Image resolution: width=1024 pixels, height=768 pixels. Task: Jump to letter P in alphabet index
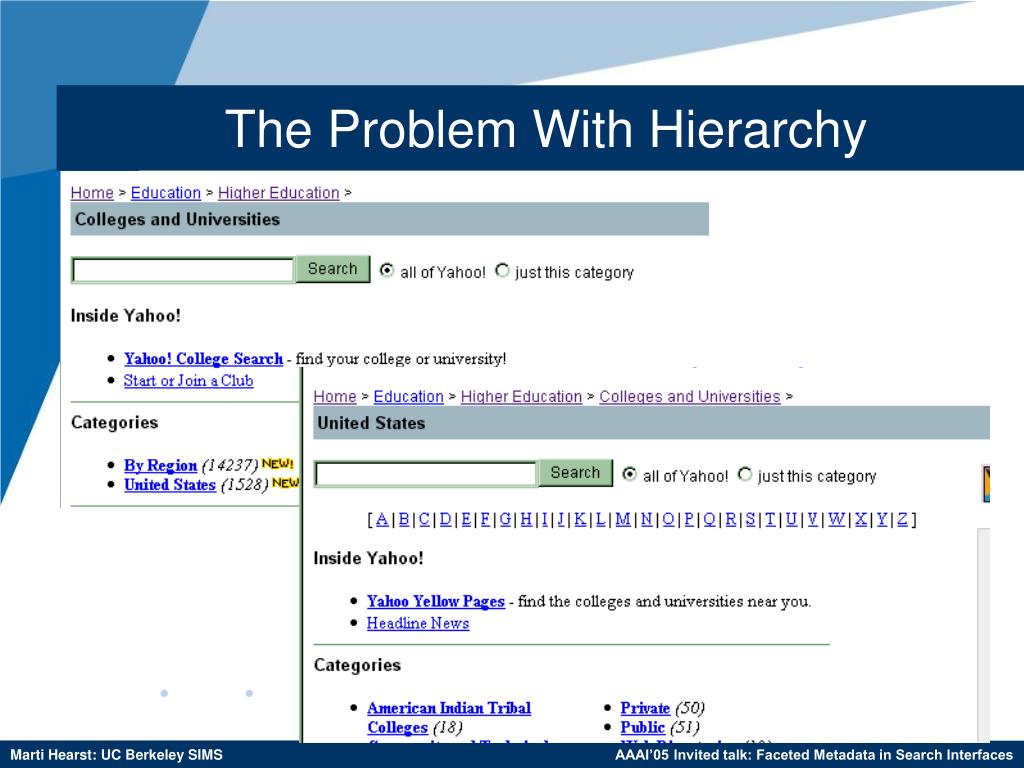click(689, 520)
